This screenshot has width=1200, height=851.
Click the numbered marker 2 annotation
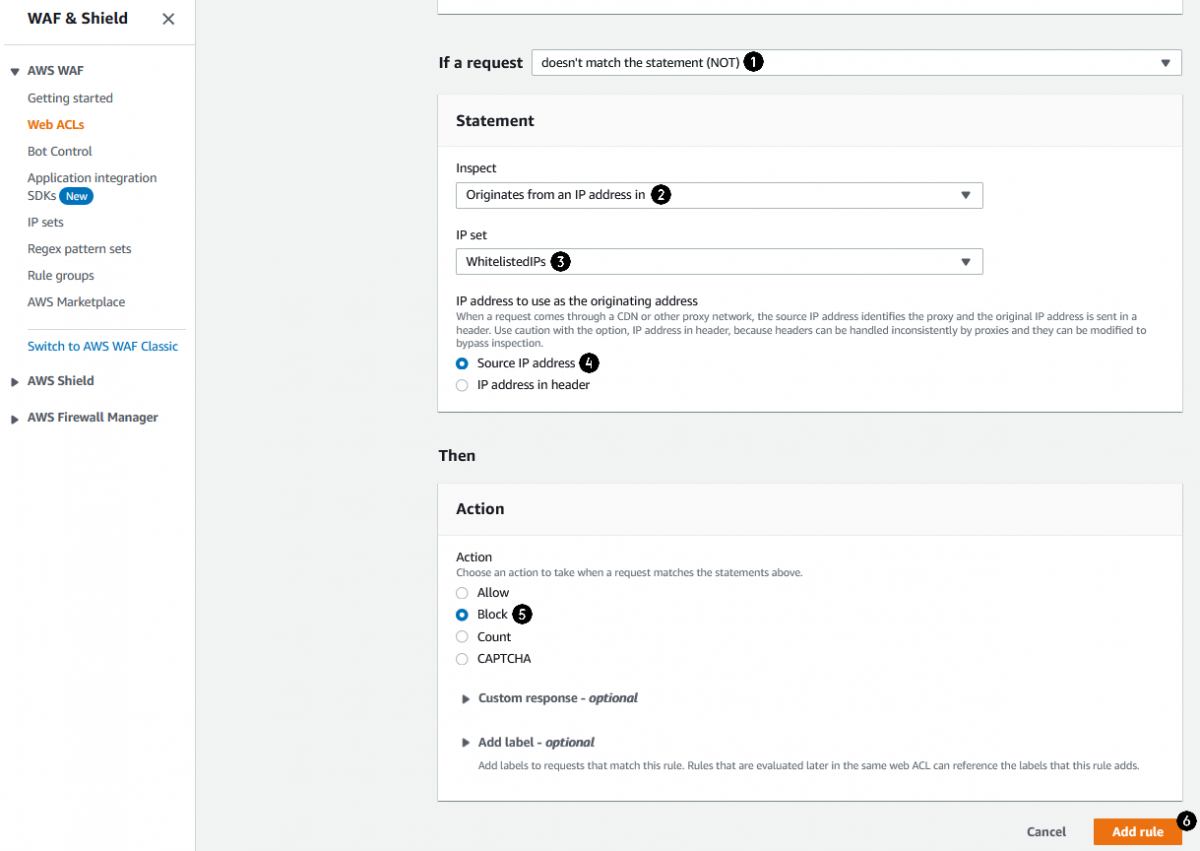(x=660, y=195)
